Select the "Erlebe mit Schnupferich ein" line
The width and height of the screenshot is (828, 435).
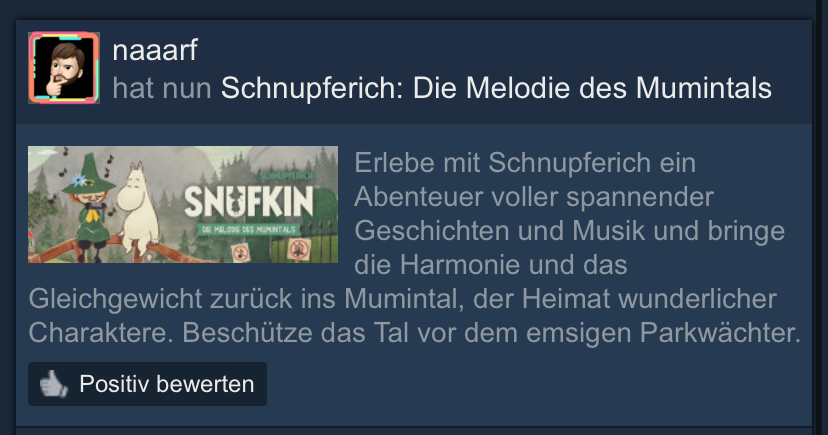pos(525,162)
